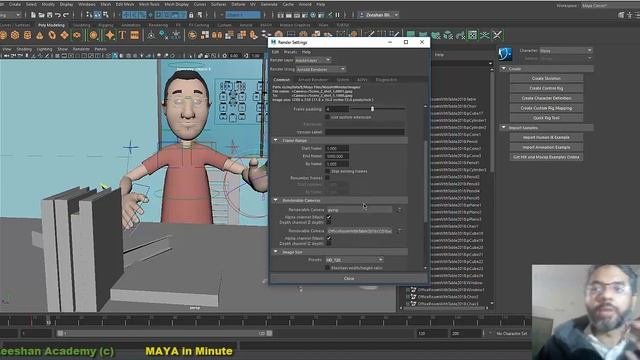Click the open scene folder icon
Viewport: 640px width, 360px height.
[x=42, y=15]
